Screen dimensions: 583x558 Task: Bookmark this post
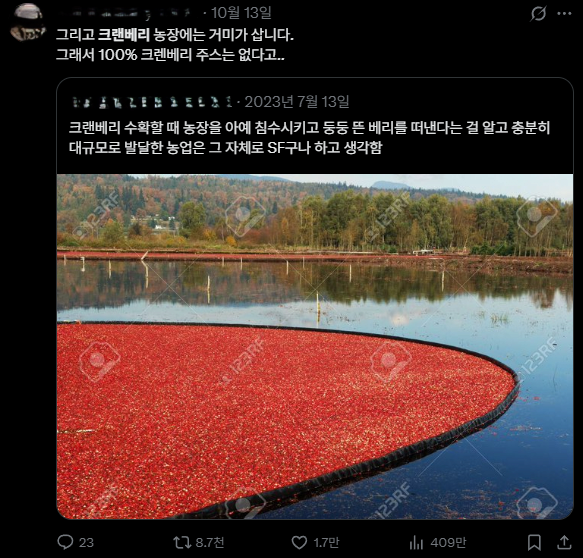(x=534, y=542)
